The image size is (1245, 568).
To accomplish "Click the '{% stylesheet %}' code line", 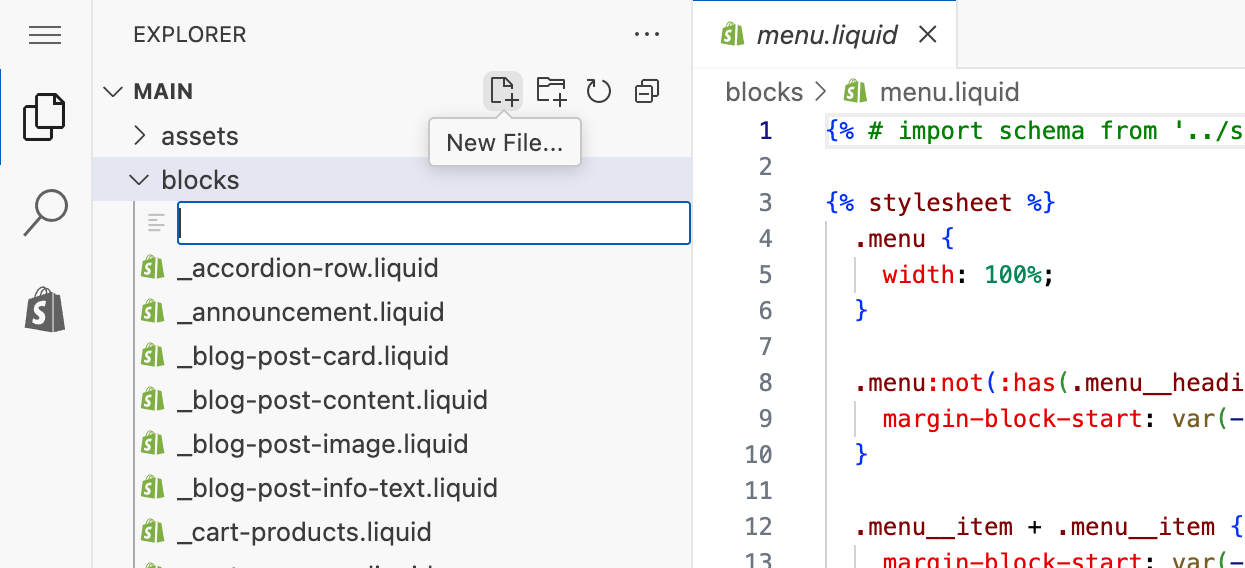I will tap(941, 202).
